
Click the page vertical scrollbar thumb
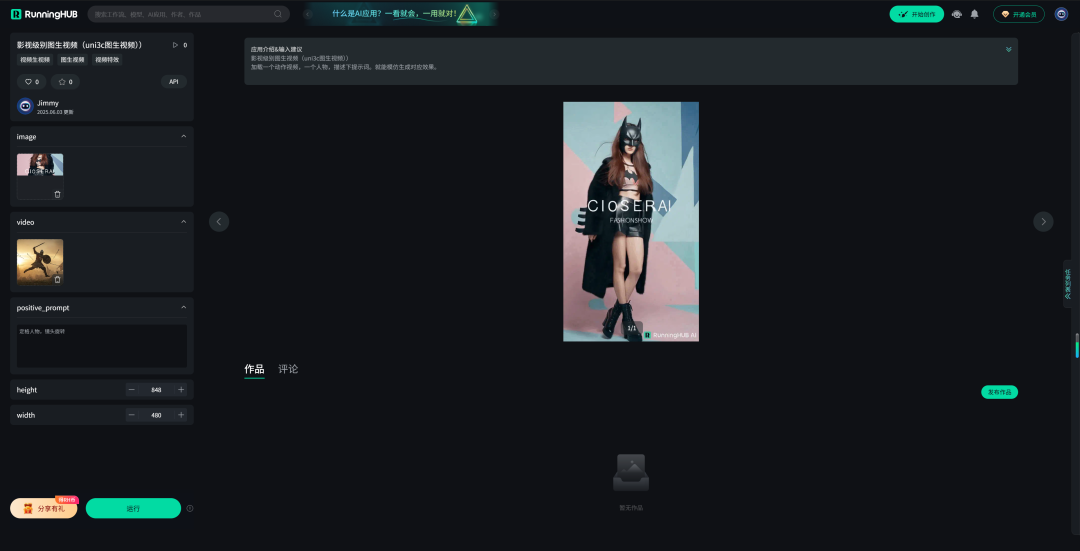point(1077,346)
